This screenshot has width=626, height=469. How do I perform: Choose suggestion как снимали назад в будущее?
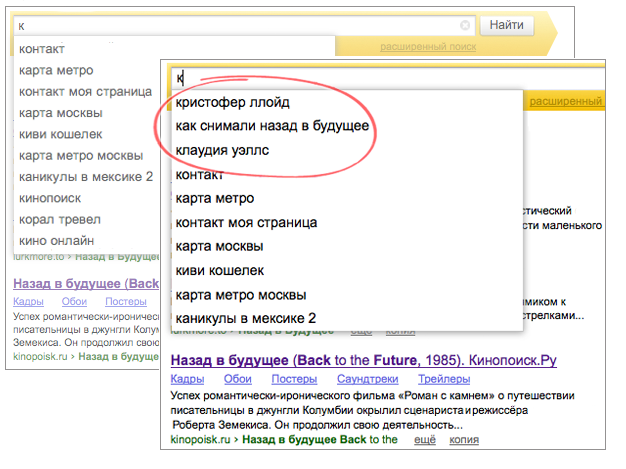click(x=272, y=126)
